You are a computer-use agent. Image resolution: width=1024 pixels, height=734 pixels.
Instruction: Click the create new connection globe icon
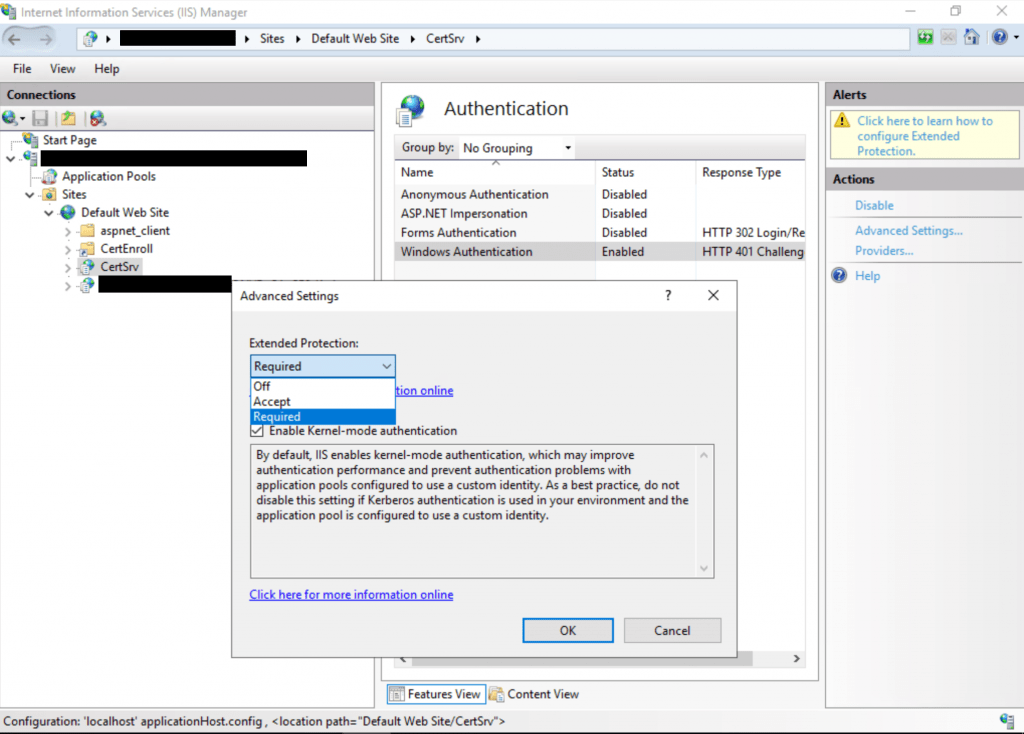coord(10,118)
